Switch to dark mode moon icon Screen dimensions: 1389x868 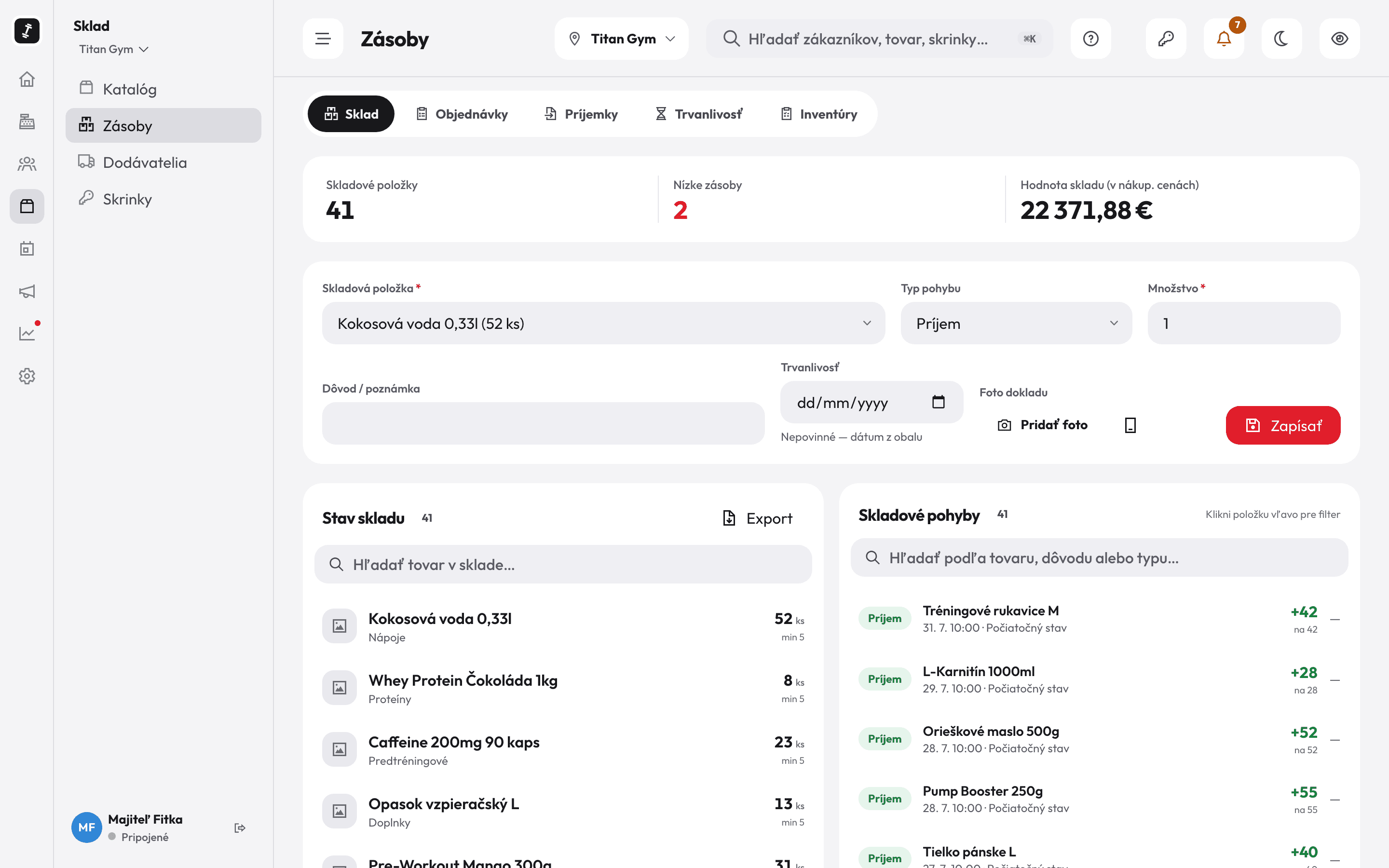(x=1281, y=39)
